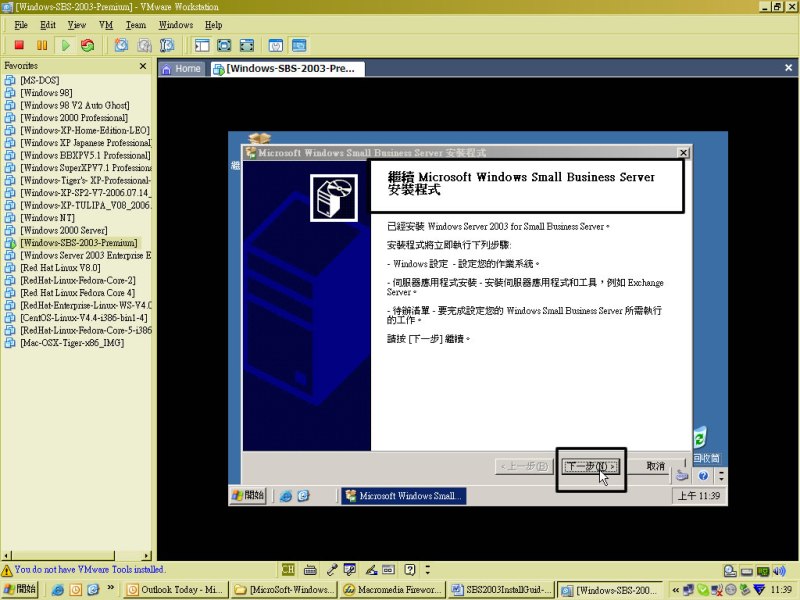Switch to the Home tab
Viewport: 800px width, 600px height.
(x=182, y=69)
